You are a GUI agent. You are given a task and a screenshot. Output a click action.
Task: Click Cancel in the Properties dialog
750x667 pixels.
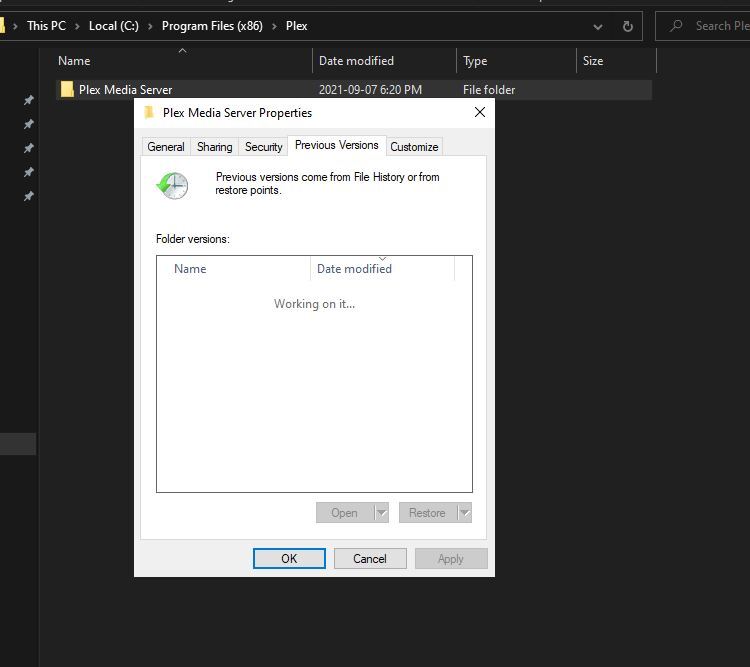pos(370,558)
